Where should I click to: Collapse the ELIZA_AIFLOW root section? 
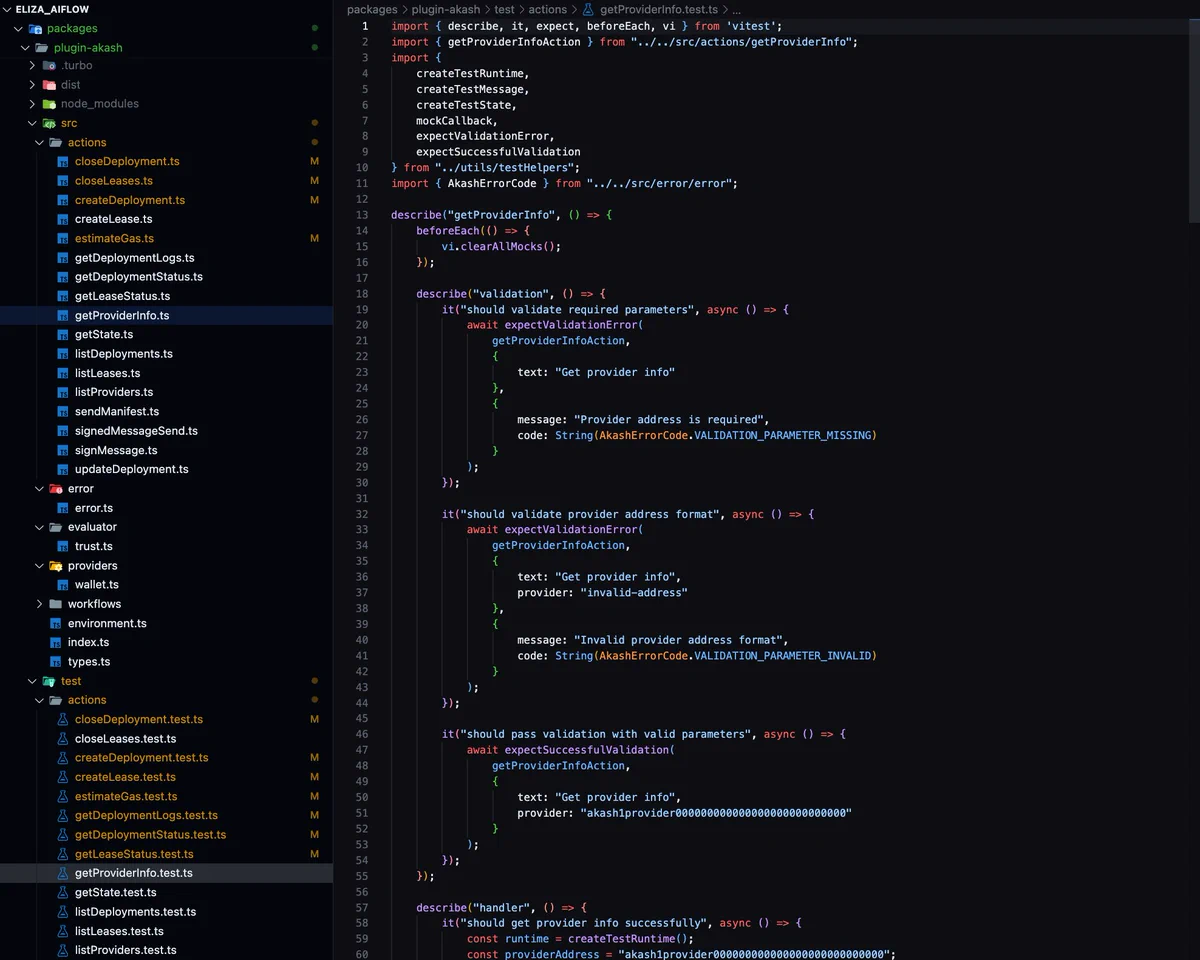point(8,9)
